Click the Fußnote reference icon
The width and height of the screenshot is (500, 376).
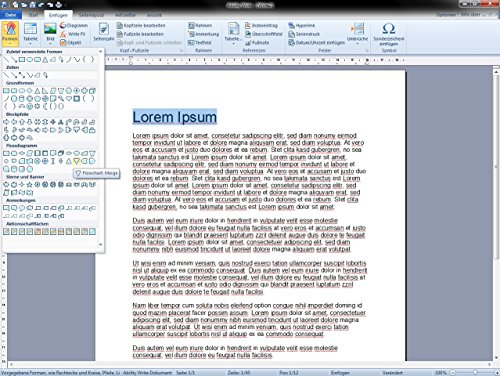point(248,43)
